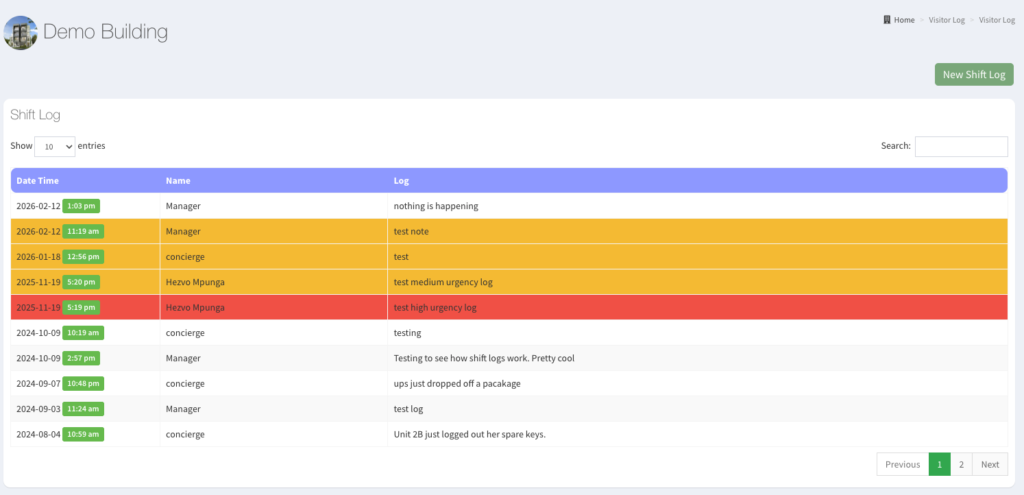This screenshot has height=495, width=1024.
Task: Click the date 2024-08-04 cell
Action: [x=39, y=434]
